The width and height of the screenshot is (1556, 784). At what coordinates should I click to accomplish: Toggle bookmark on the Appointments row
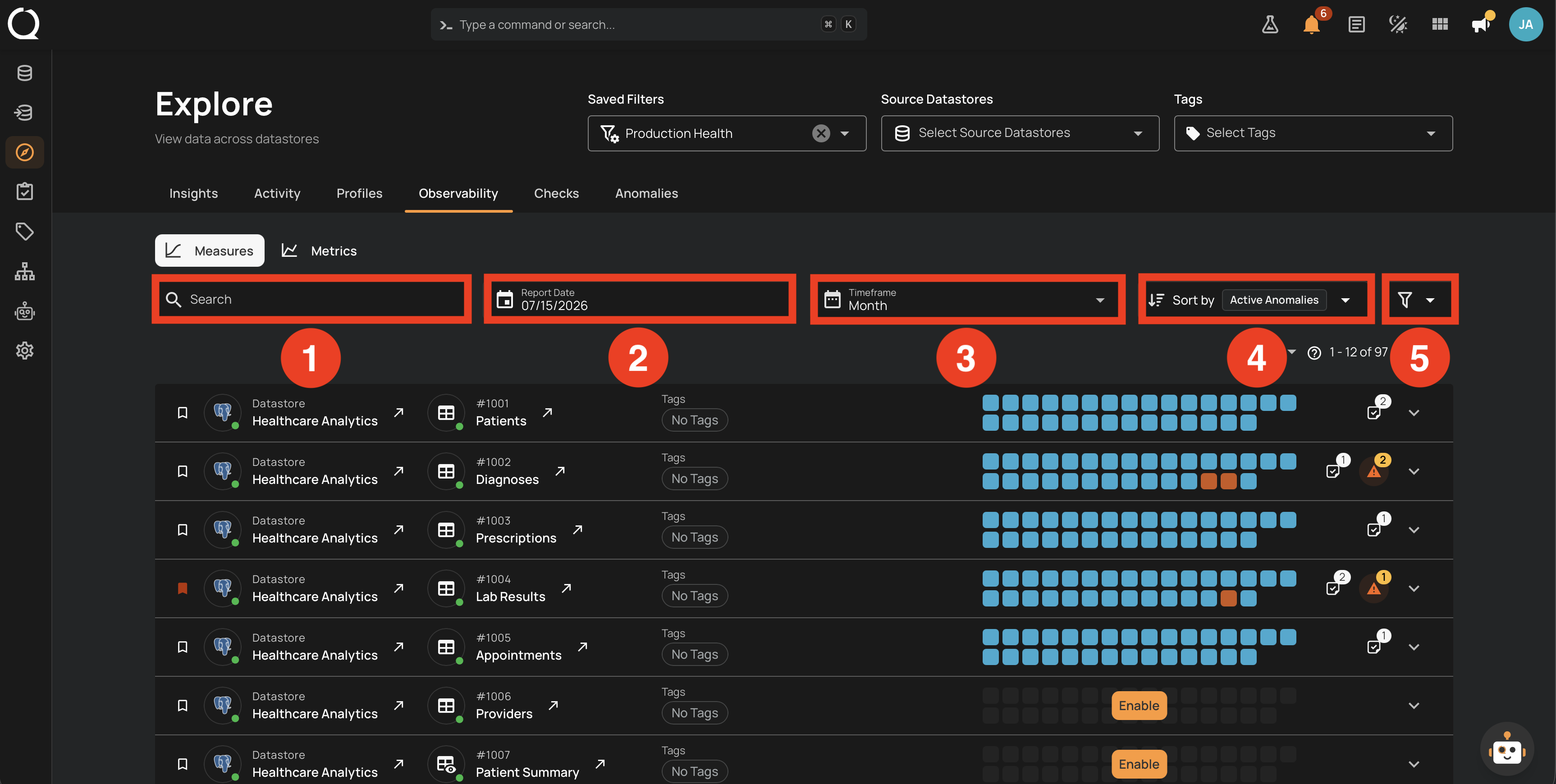pyautogui.click(x=183, y=647)
